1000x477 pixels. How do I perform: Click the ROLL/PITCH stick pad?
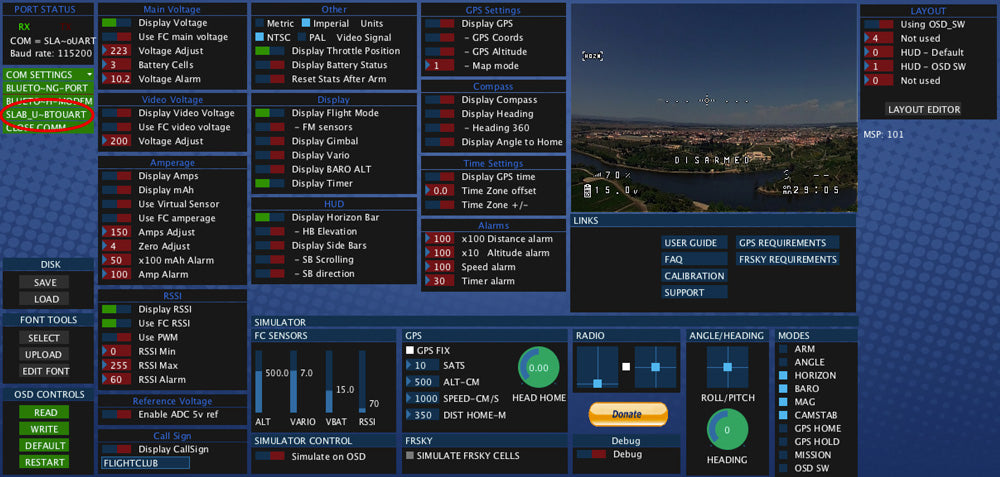point(727,367)
